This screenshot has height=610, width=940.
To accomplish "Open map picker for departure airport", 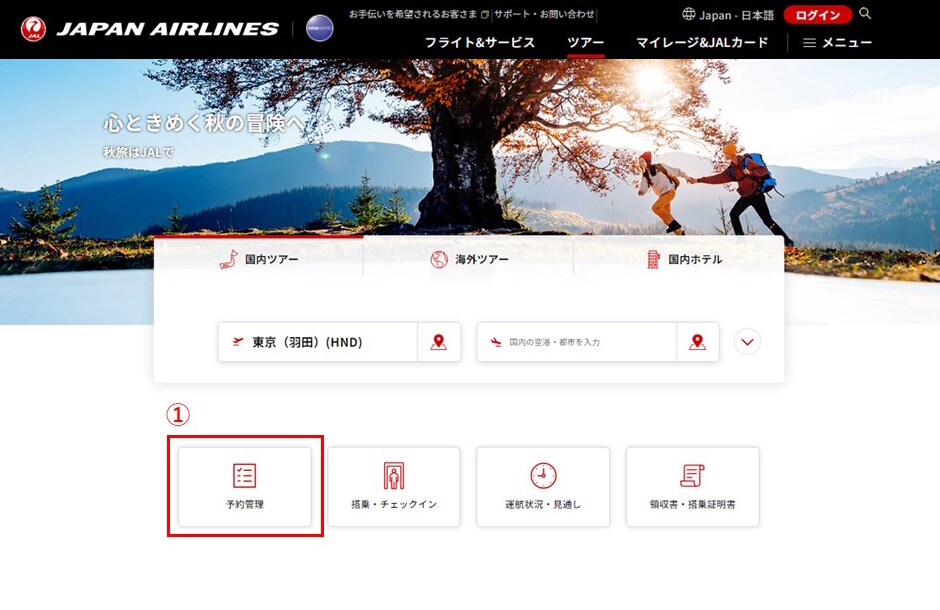I will click(x=438, y=342).
